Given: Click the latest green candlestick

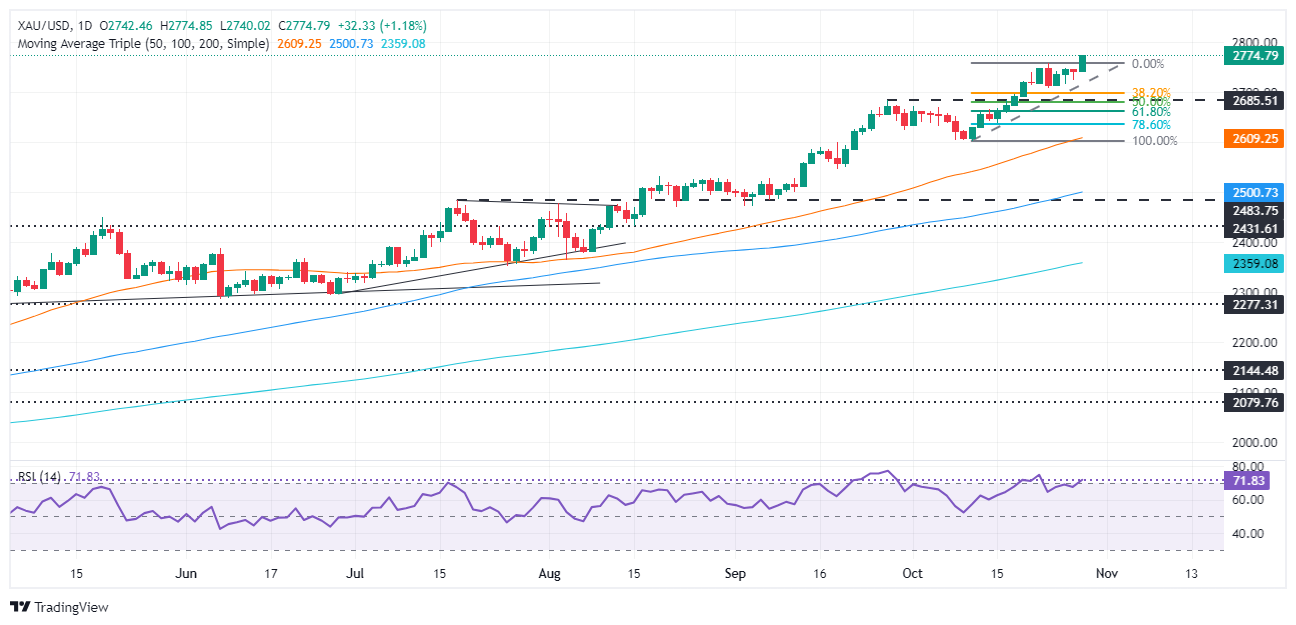Looking at the screenshot, I should [x=1083, y=63].
